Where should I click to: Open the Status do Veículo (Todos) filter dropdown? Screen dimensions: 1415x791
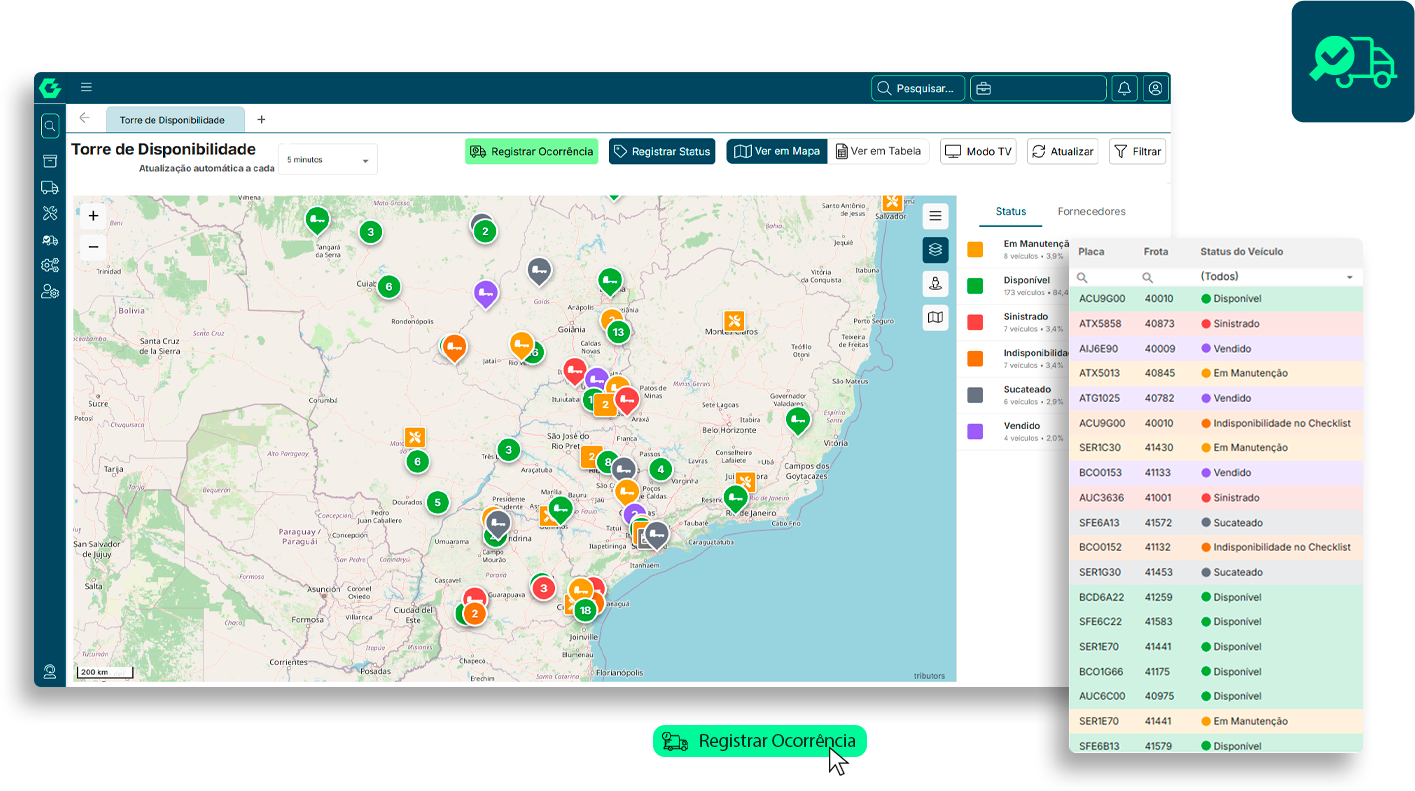1277,276
